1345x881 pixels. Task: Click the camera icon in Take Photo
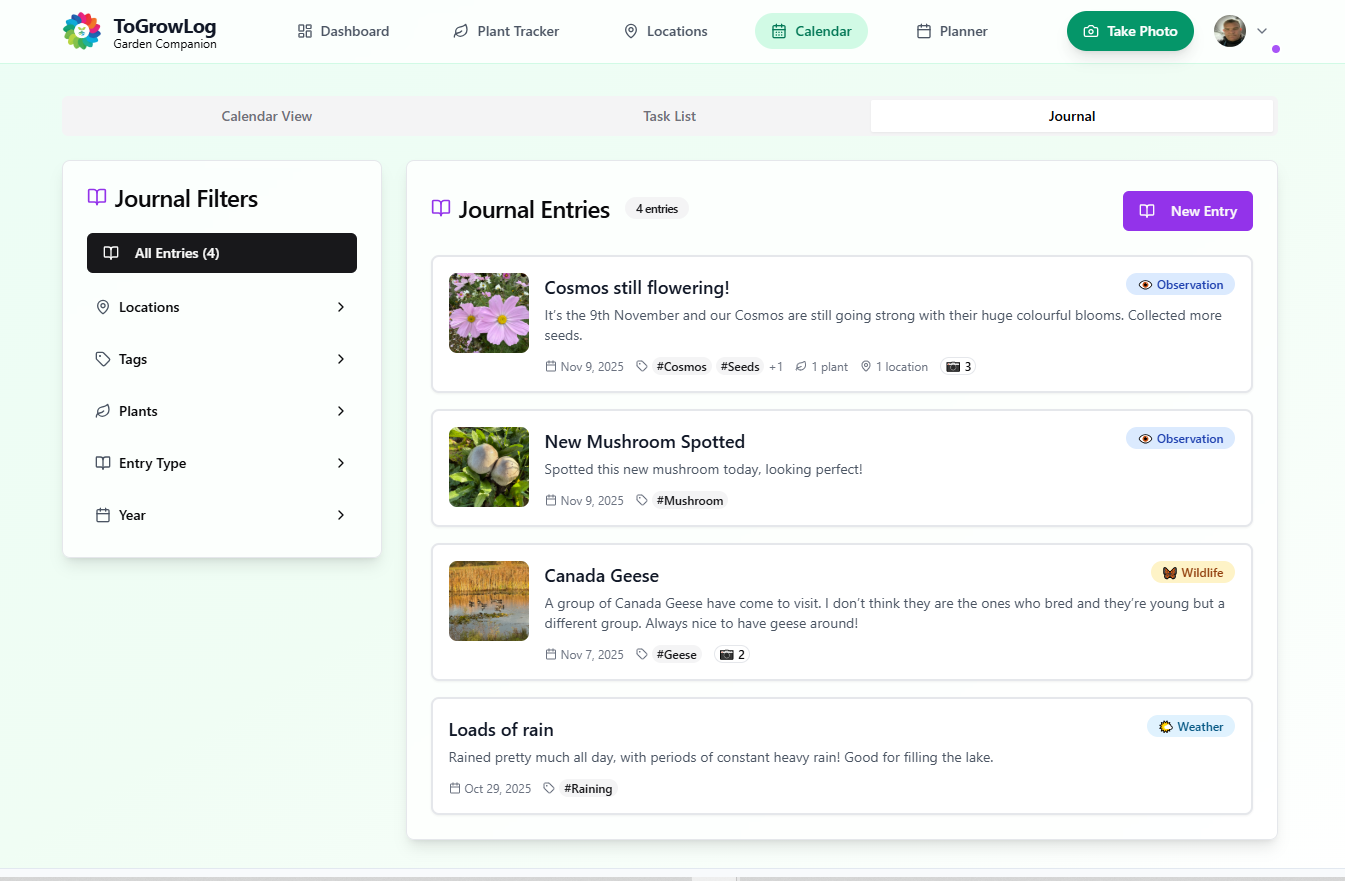pyautogui.click(x=1091, y=31)
